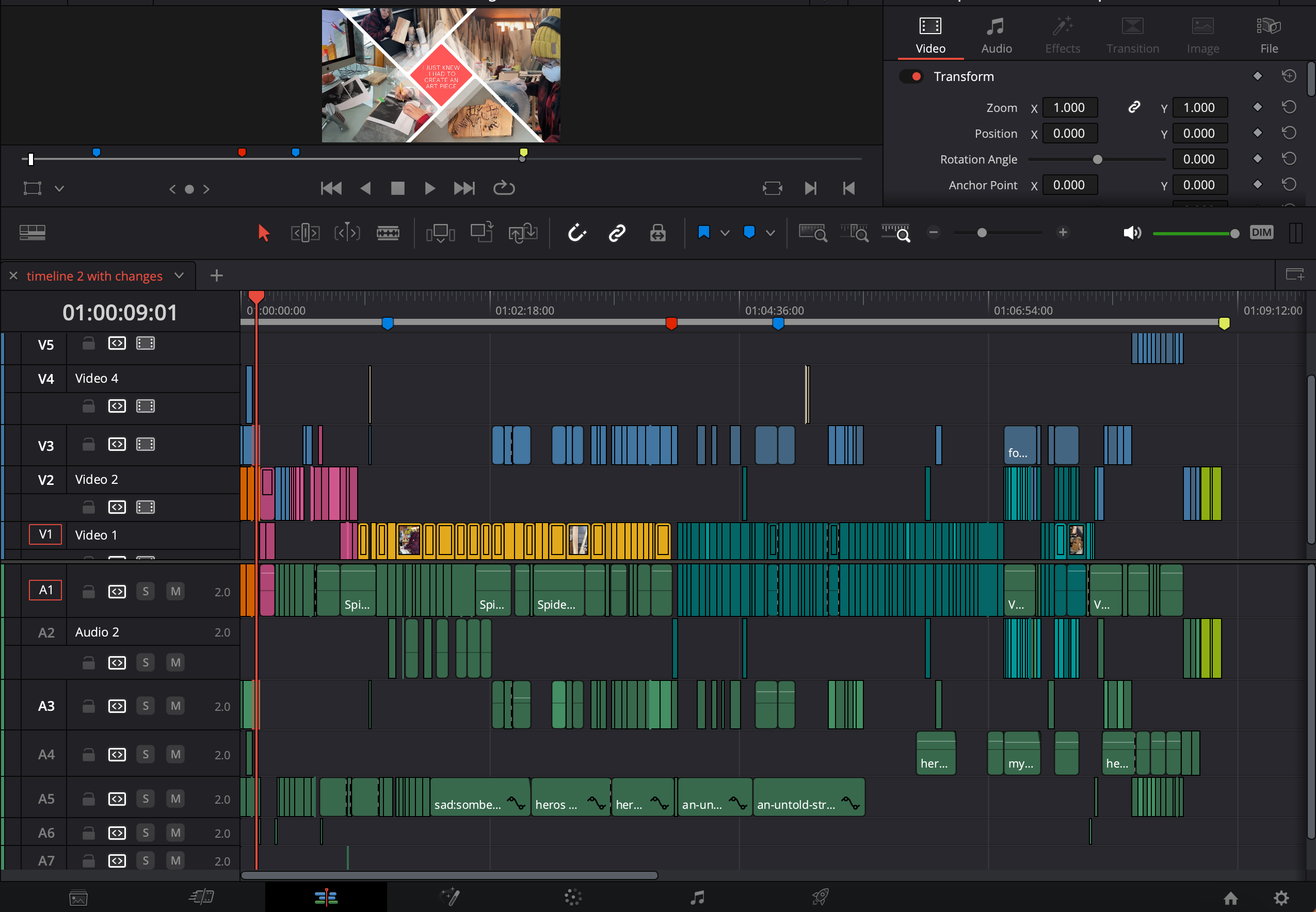The width and height of the screenshot is (1316, 912).
Task: Click the position lock icon
Action: coord(657,233)
